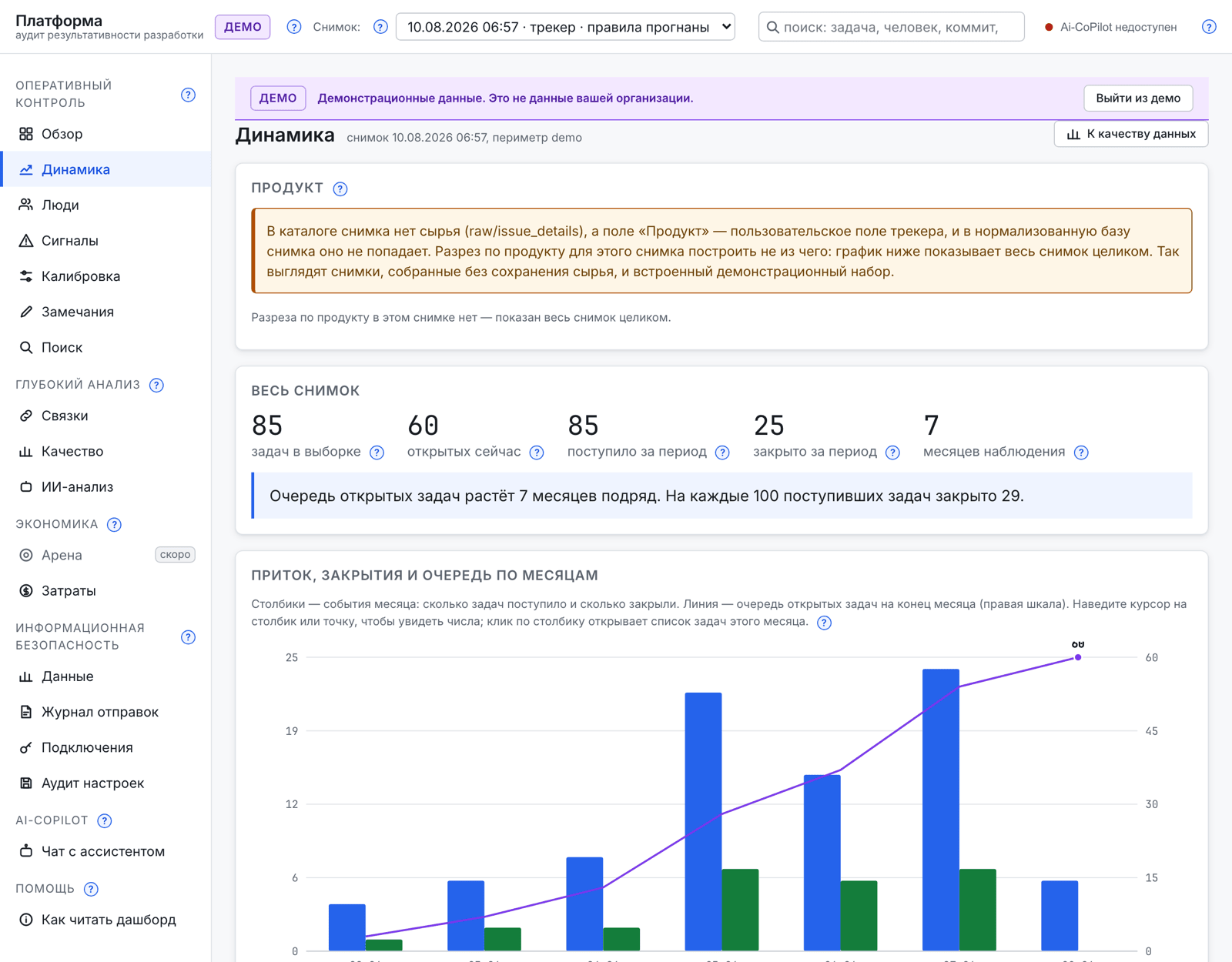
Task: Open help for Экономика section
Action: pos(114,525)
